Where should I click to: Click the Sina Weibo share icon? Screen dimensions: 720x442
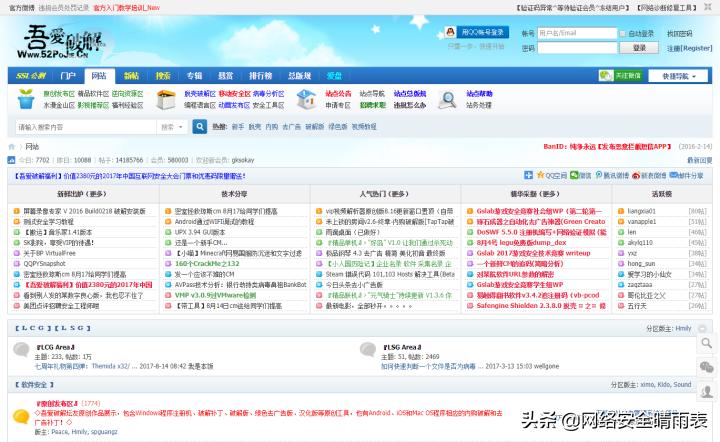click(x=636, y=175)
